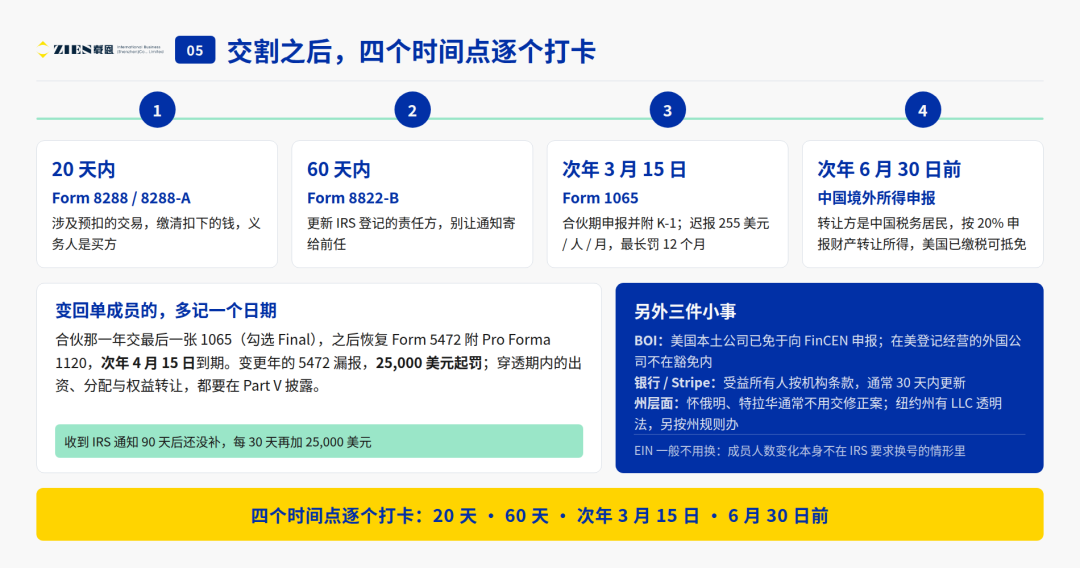Select the bold text 次年 4 月 15 日
This screenshot has width=1080, height=568.
point(148,363)
